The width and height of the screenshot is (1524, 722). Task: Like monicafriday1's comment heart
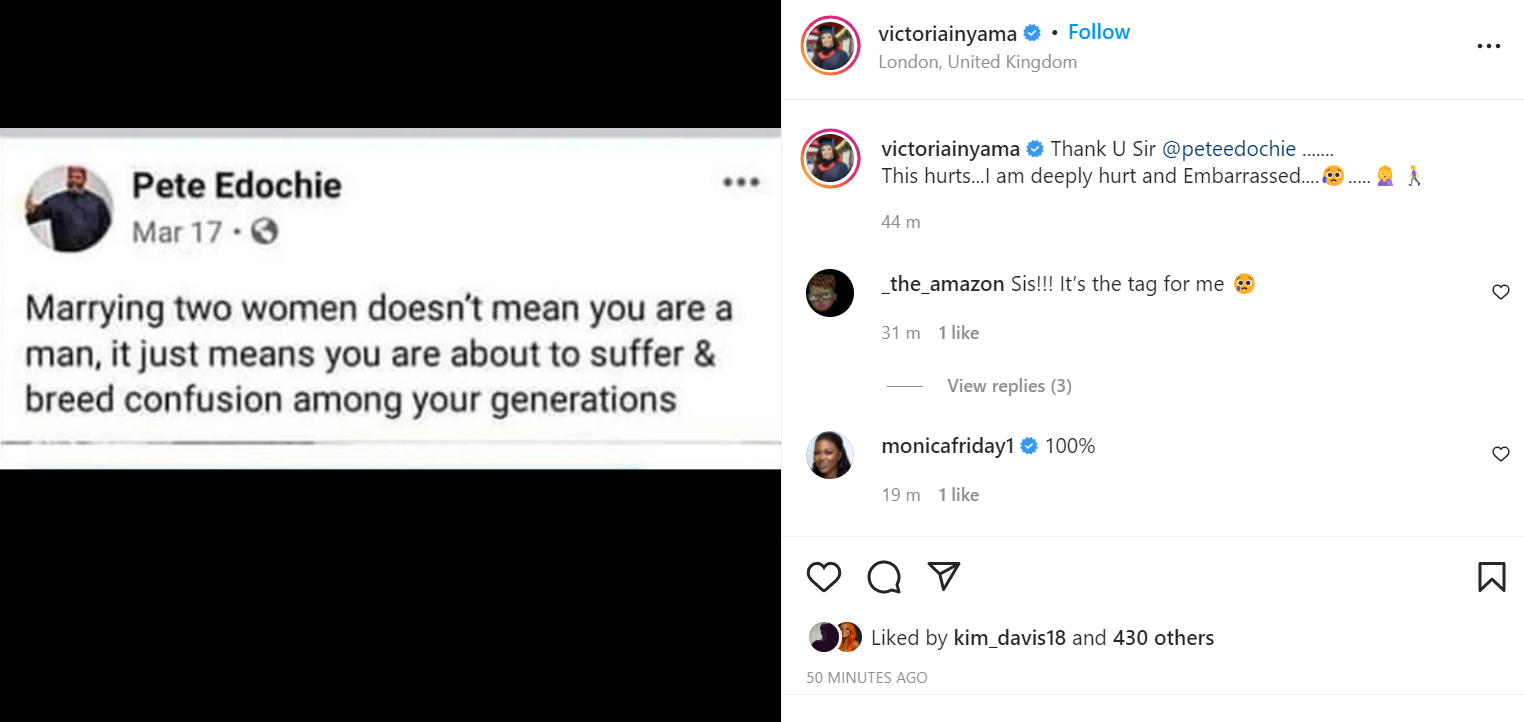(1500, 453)
